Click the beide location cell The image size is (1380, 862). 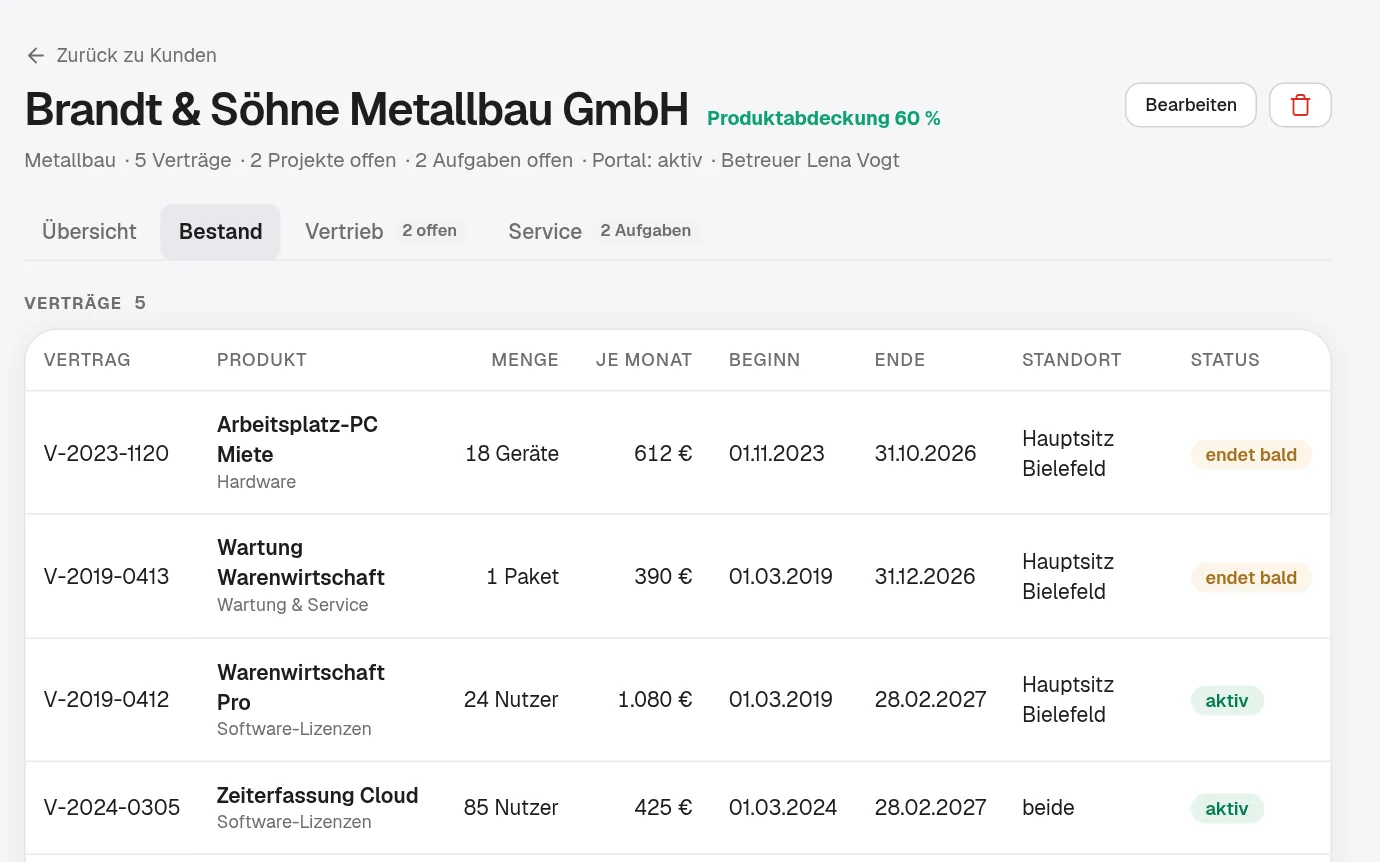[1048, 807]
